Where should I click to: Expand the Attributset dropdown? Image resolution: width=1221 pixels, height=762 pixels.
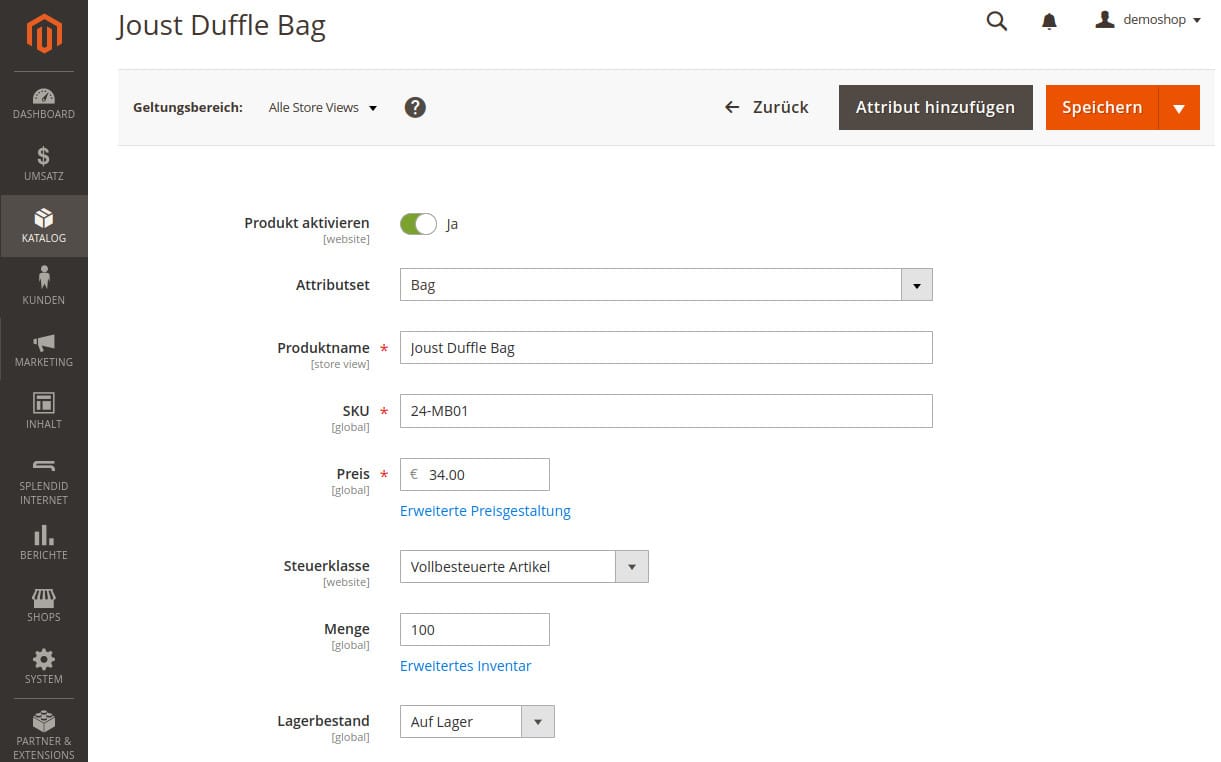(x=916, y=285)
